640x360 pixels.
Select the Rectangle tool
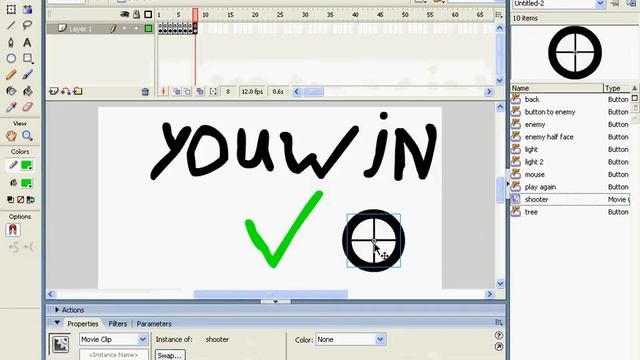[28, 58]
